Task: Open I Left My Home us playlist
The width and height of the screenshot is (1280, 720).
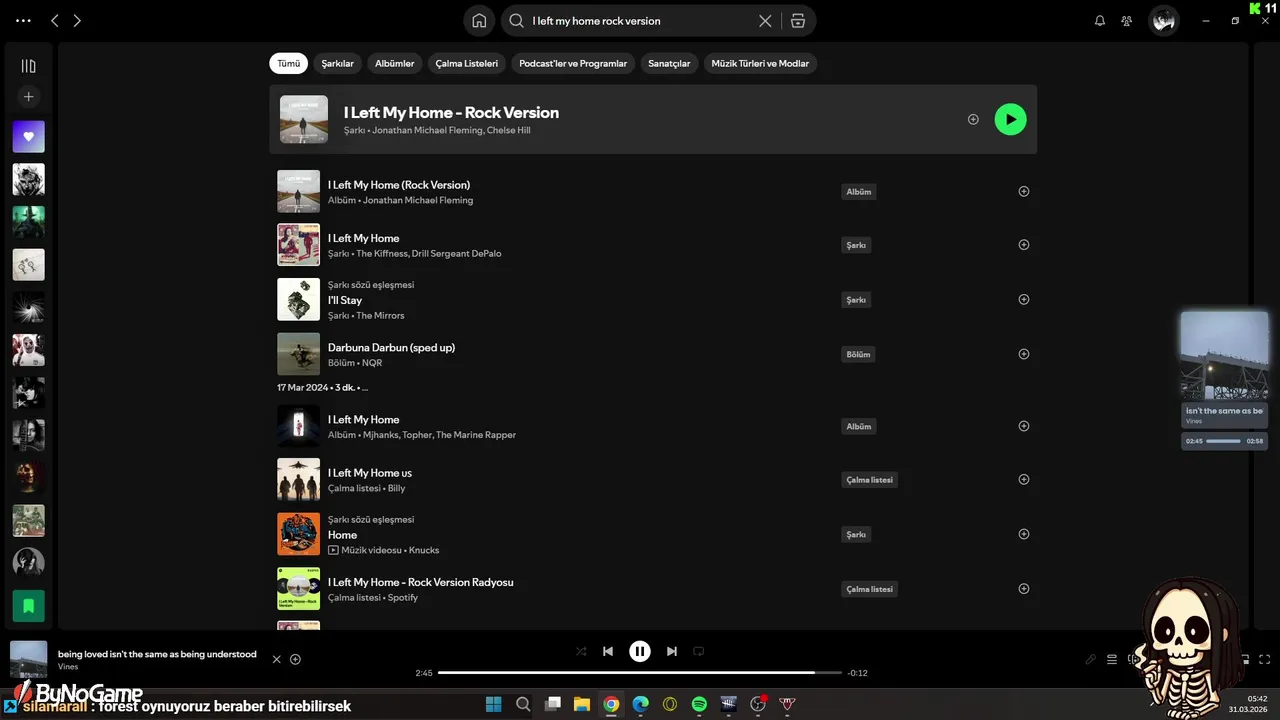Action: [370, 473]
